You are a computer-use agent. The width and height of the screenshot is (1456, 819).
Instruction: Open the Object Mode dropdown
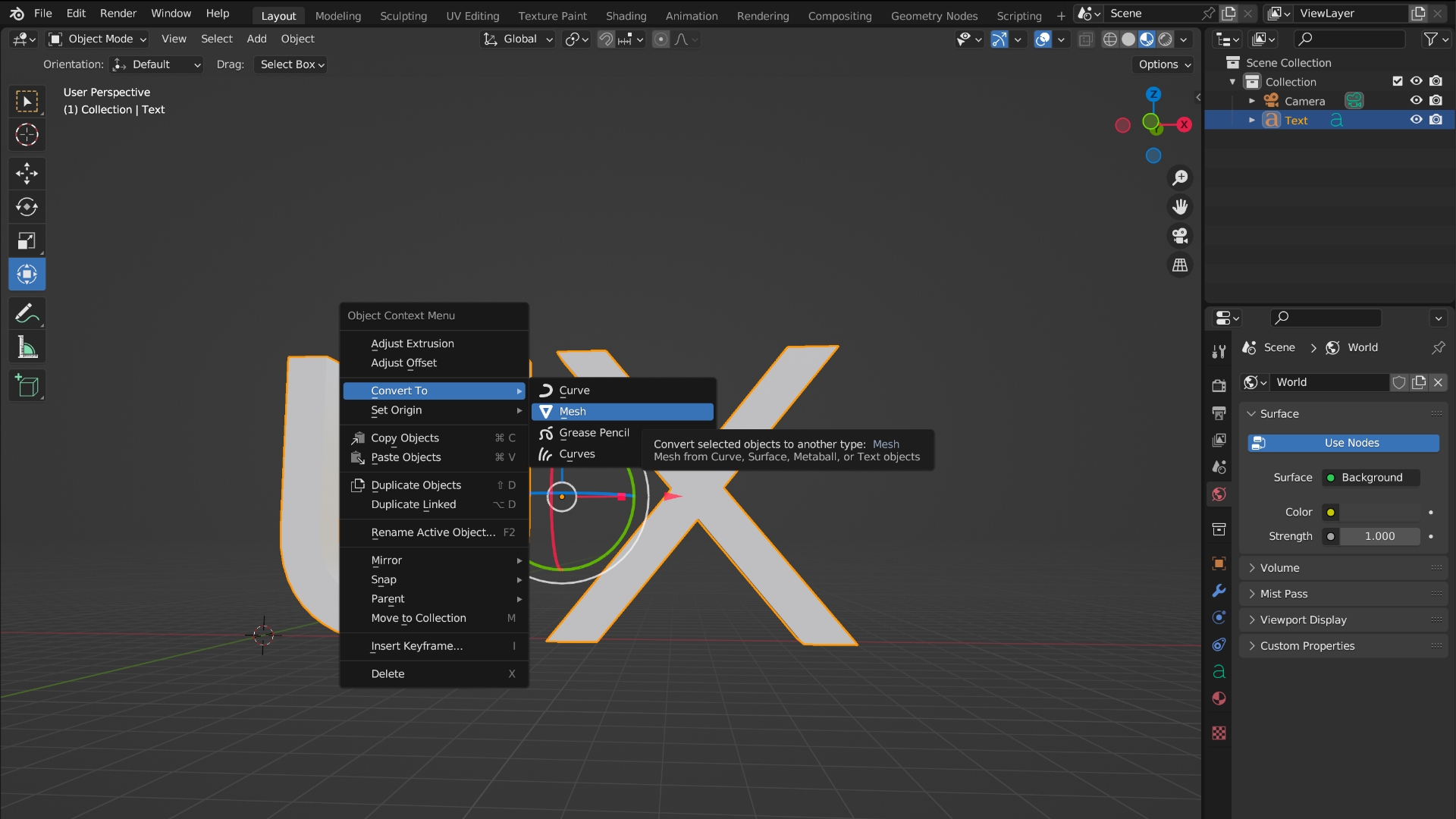(97, 39)
